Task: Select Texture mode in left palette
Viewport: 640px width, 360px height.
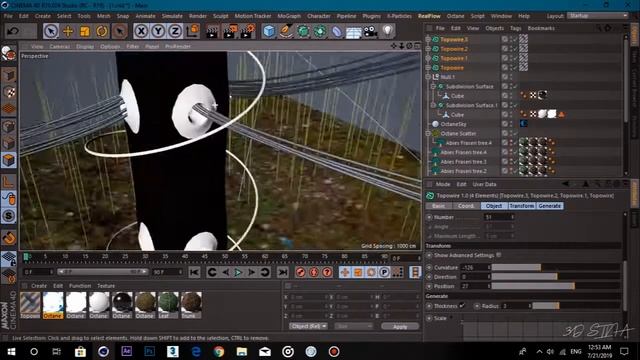Action: [9, 92]
